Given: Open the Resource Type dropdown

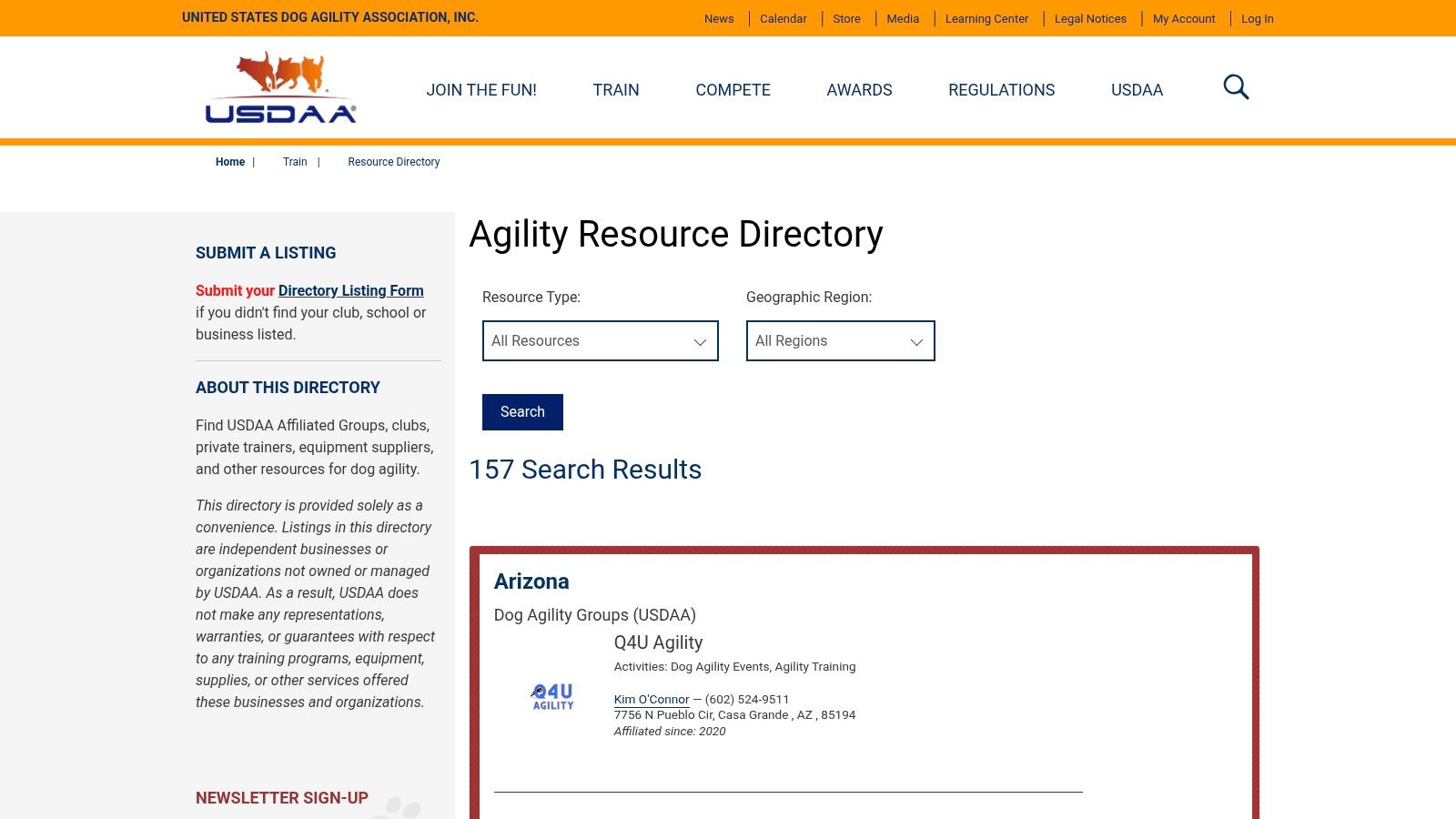Looking at the screenshot, I should click(x=600, y=341).
